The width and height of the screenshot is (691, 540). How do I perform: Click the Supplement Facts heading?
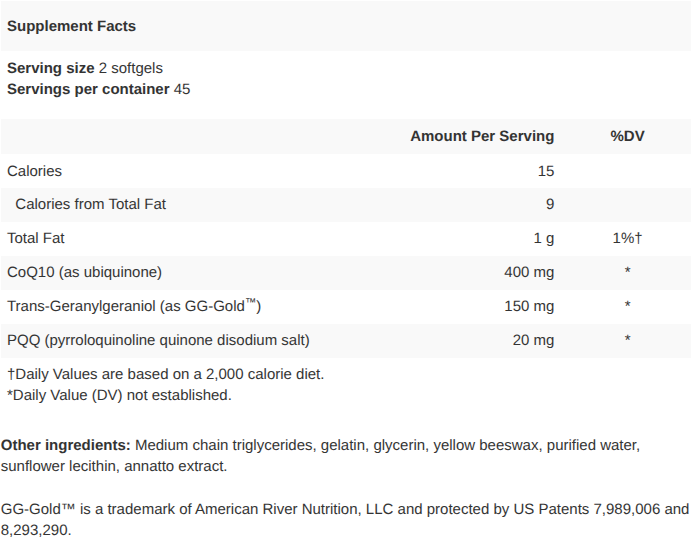[x=71, y=25]
